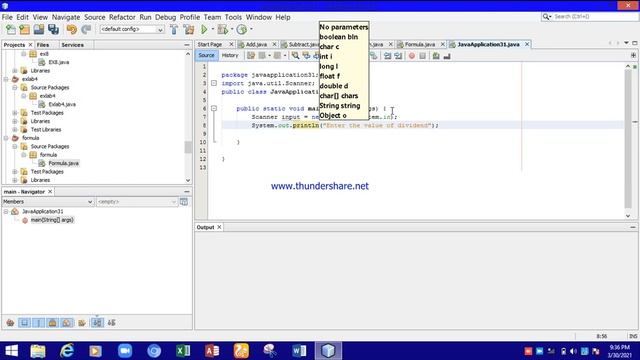Image resolution: width=640 pixels, height=360 pixels.
Task: Click the Stop Macro Recording icon
Action: point(422,56)
